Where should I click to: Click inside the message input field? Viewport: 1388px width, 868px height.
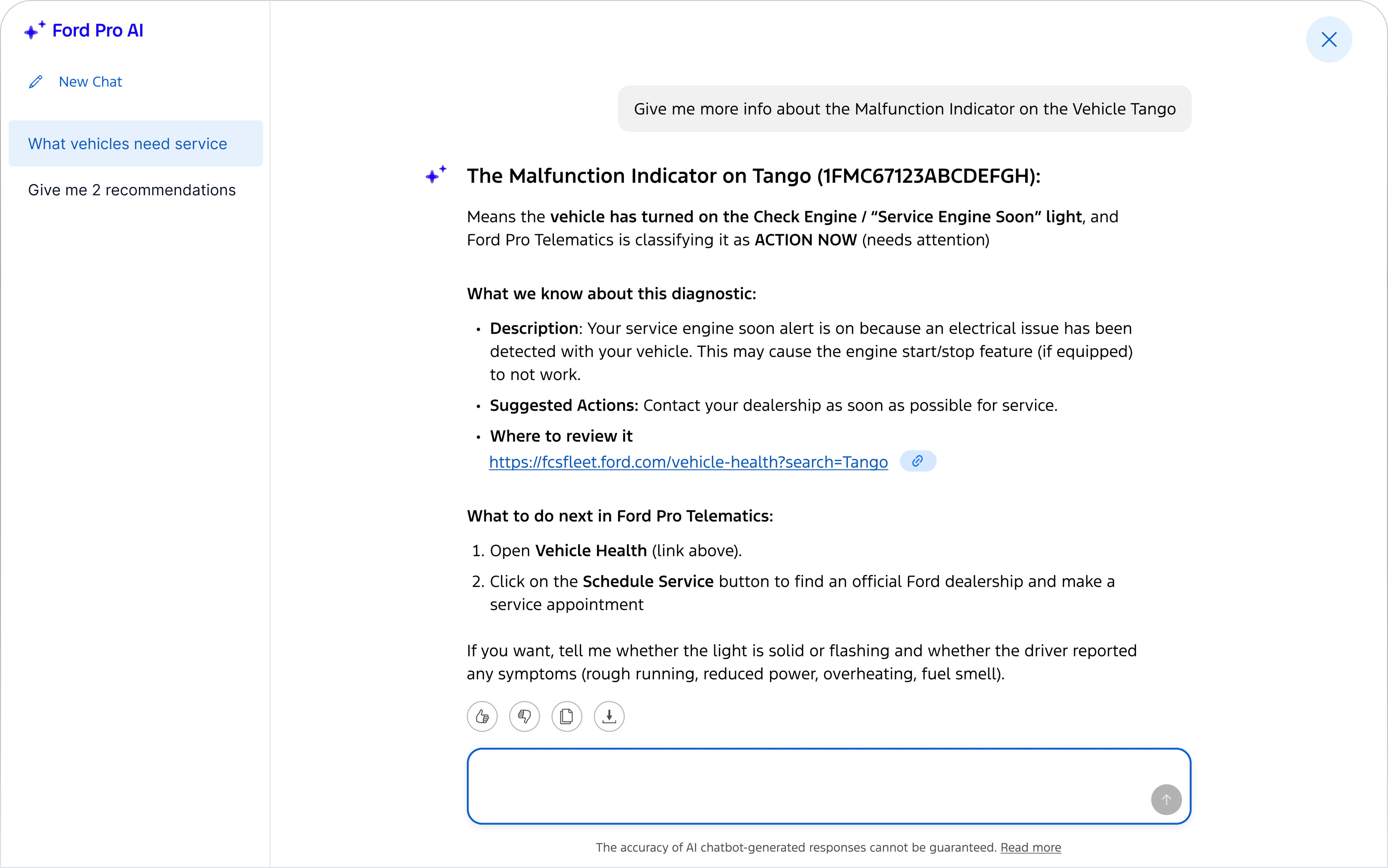coord(827,785)
